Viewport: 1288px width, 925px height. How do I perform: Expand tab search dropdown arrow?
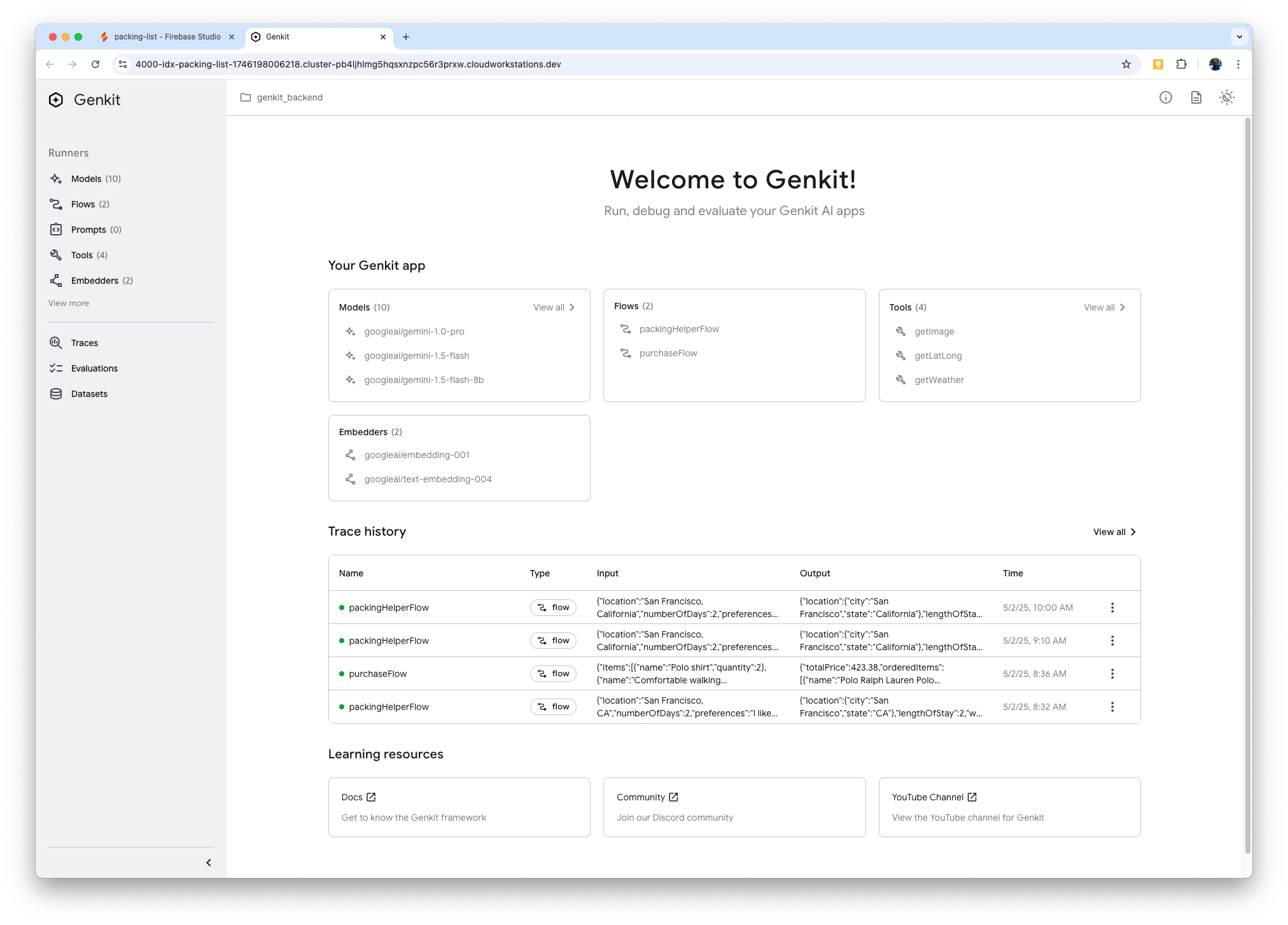pyautogui.click(x=1239, y=37)
